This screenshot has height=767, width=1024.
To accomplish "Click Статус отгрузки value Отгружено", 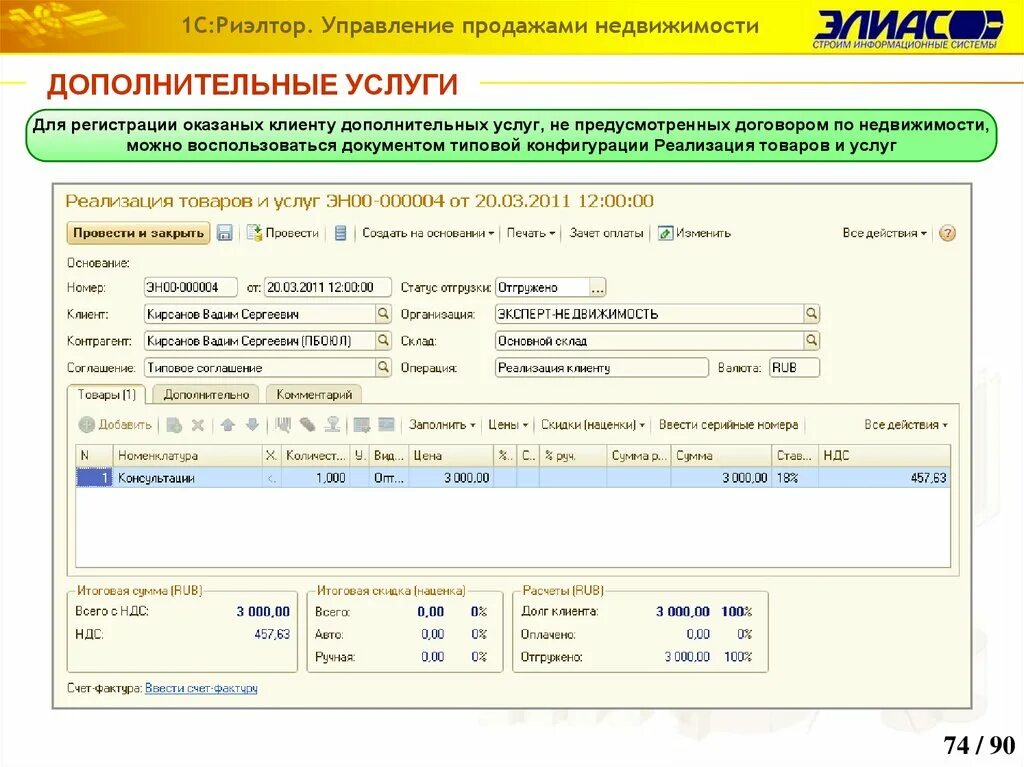I will [542, 287].
